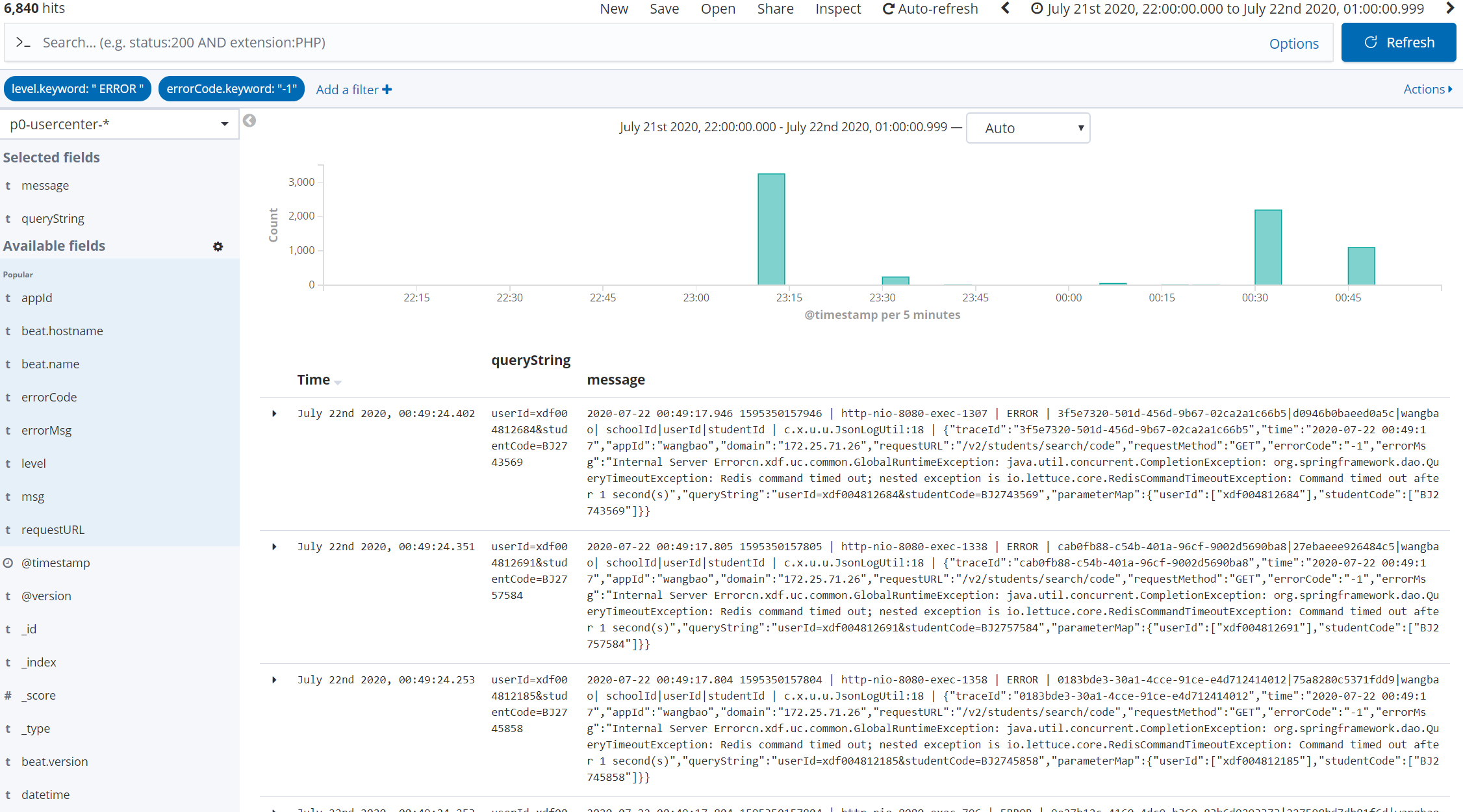Click the Auto-refresh option
Image resolution: width=1463 pixels, height=812 pixels.
pos(930,9)
